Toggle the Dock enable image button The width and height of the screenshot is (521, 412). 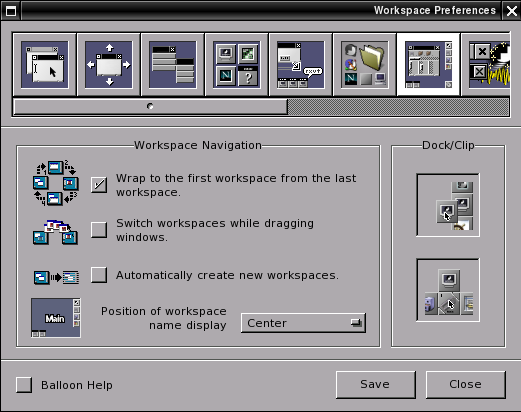click(448, 205)
